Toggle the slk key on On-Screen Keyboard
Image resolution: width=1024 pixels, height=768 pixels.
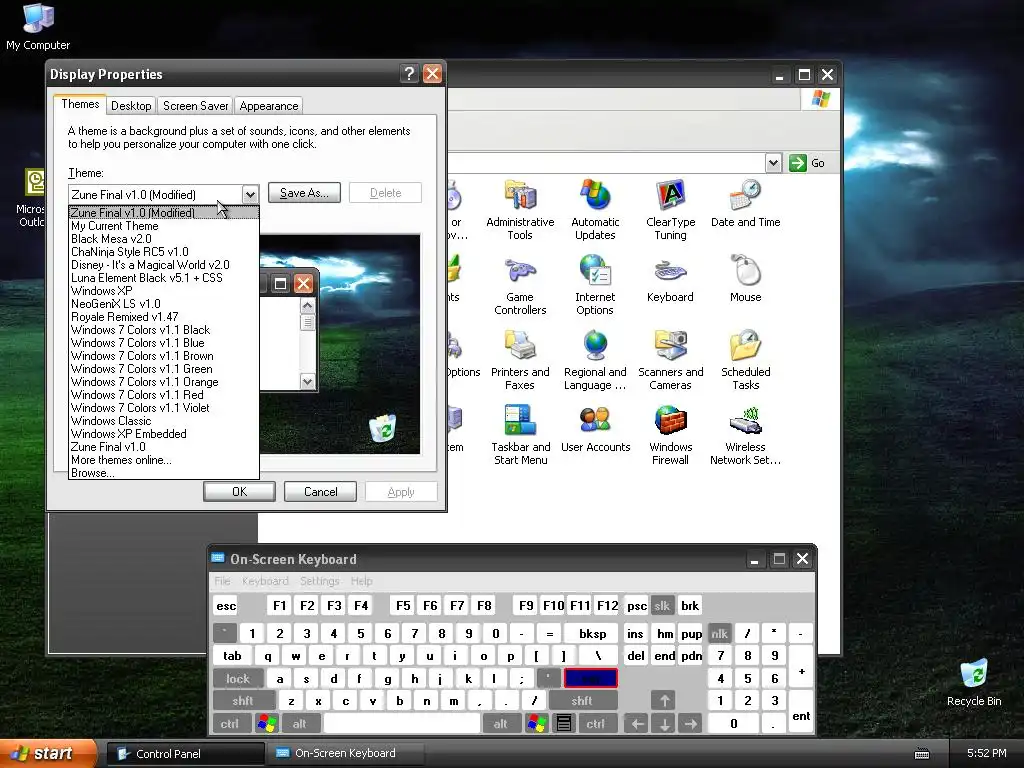pyautogui.click(x=662, y=605)
